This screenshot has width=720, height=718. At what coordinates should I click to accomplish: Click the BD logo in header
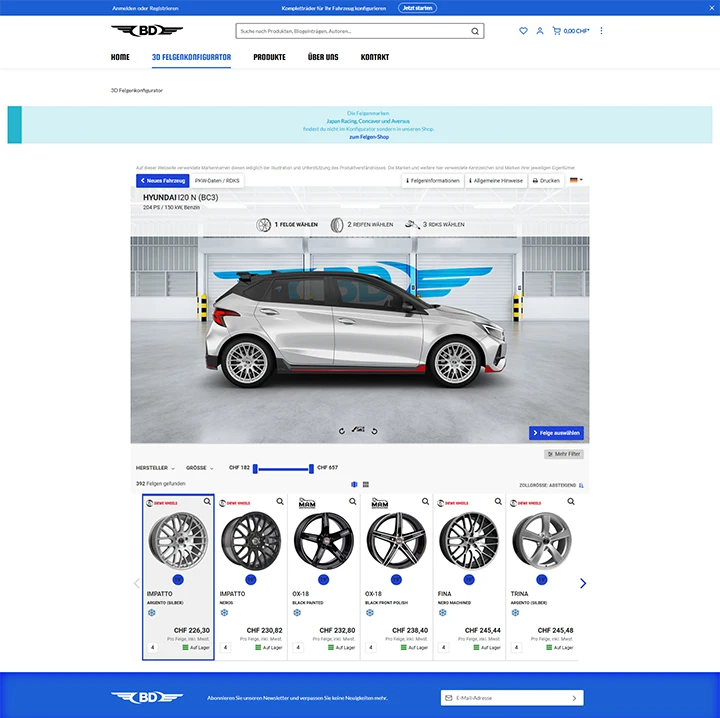click(147, 30)
